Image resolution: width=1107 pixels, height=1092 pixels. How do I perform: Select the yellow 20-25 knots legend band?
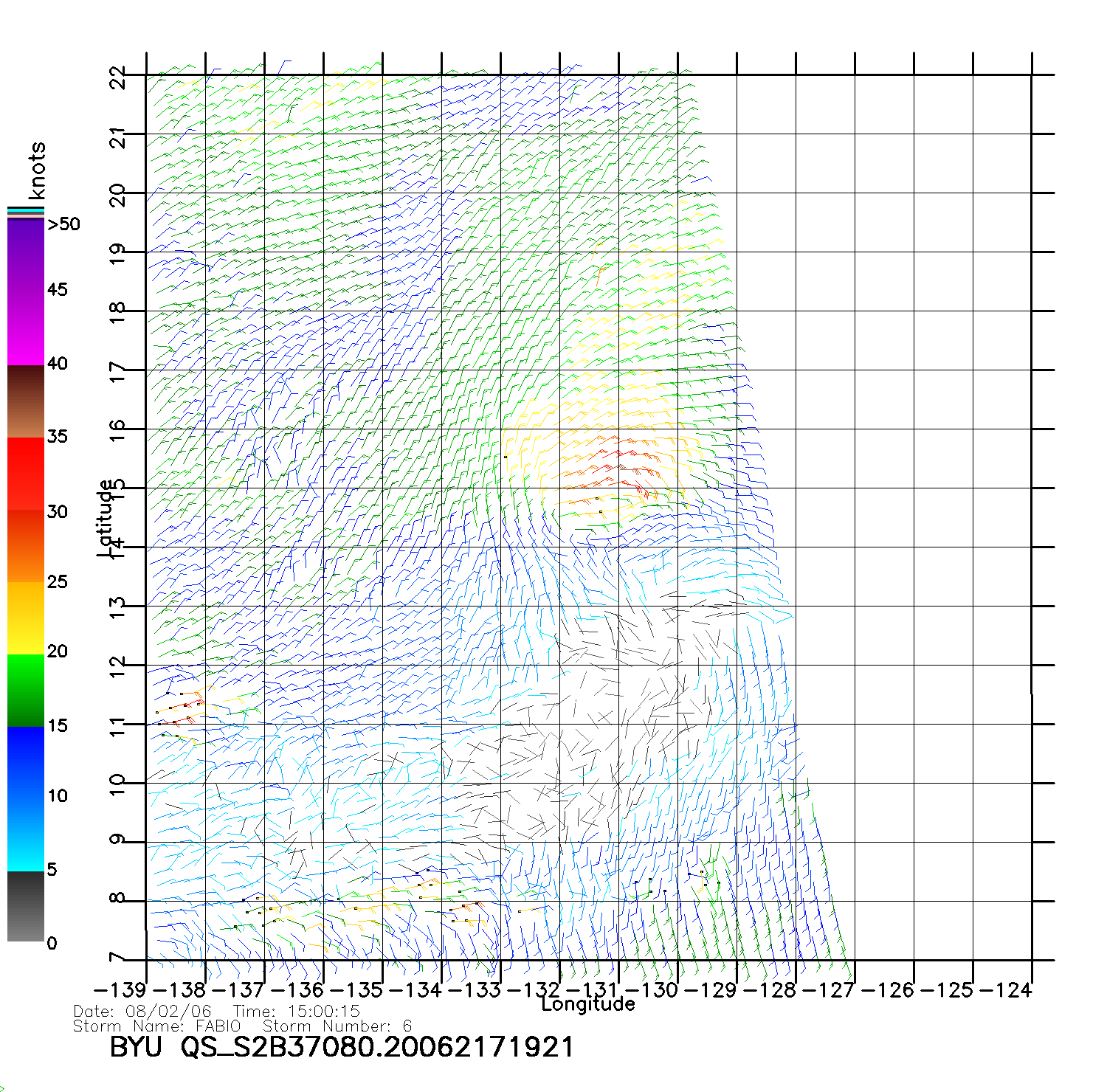tap(25, 618)
